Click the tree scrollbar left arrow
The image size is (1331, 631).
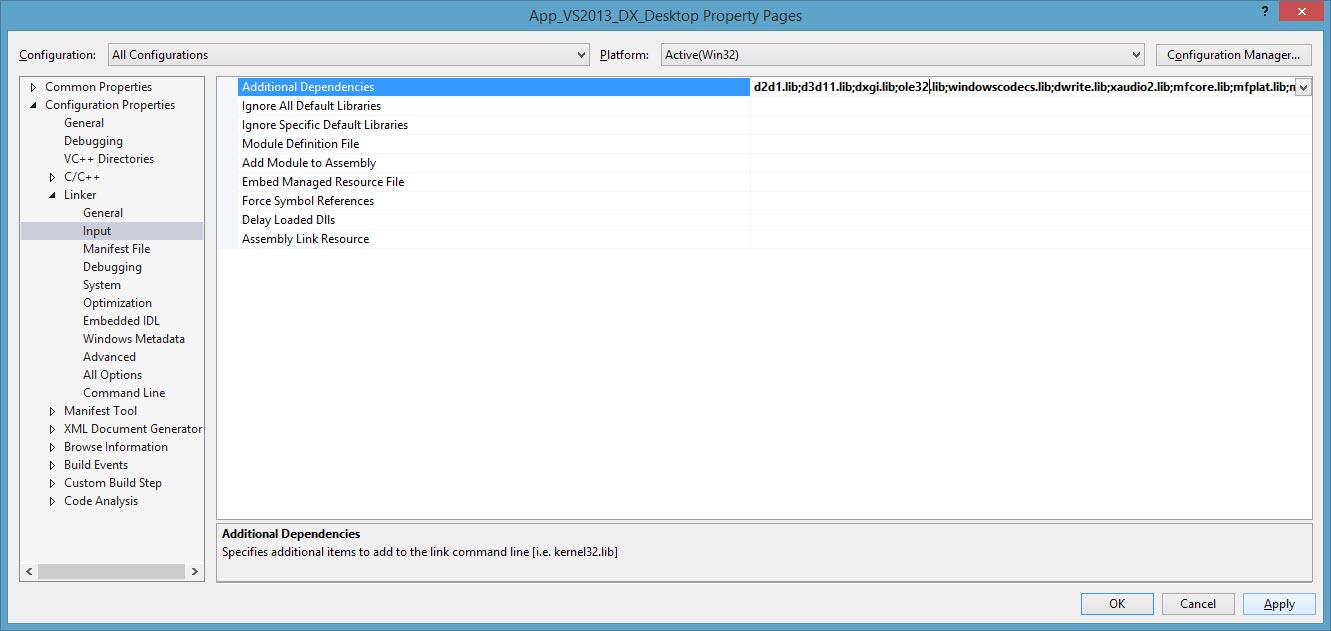pyautogui.click(x=29, y=572)
